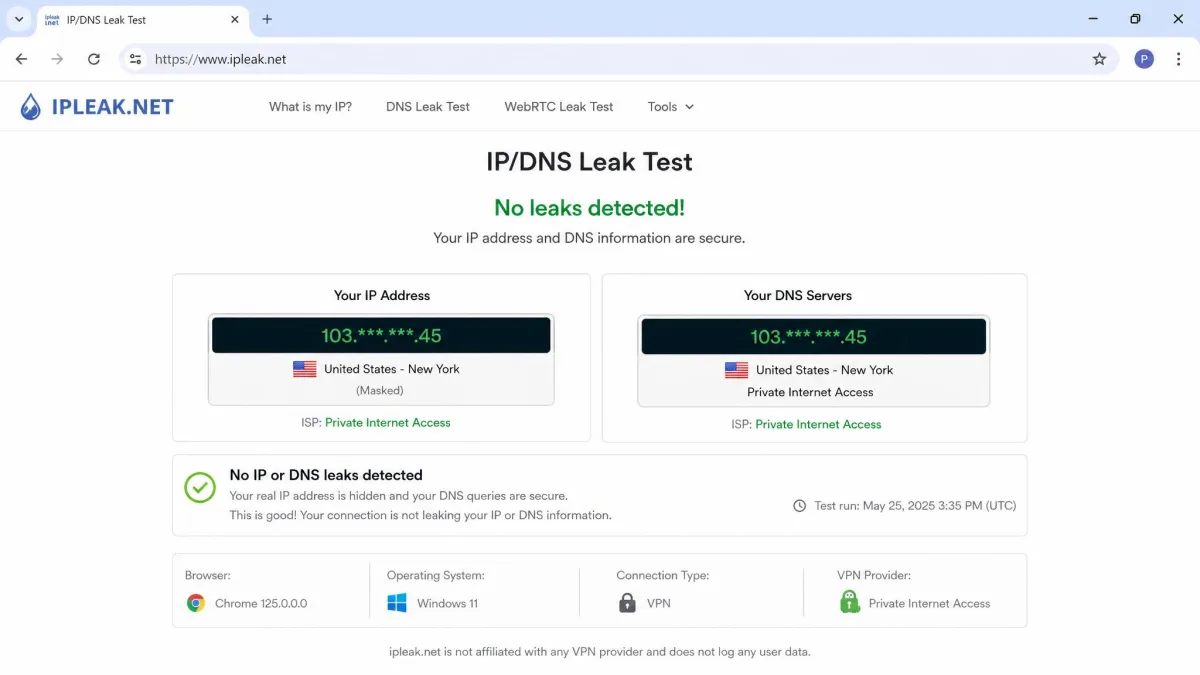Viewport: 1200px width, 675px height.
Task: Click the masked 103.***.***.45 in DNS card
Action: pos(809,337)
